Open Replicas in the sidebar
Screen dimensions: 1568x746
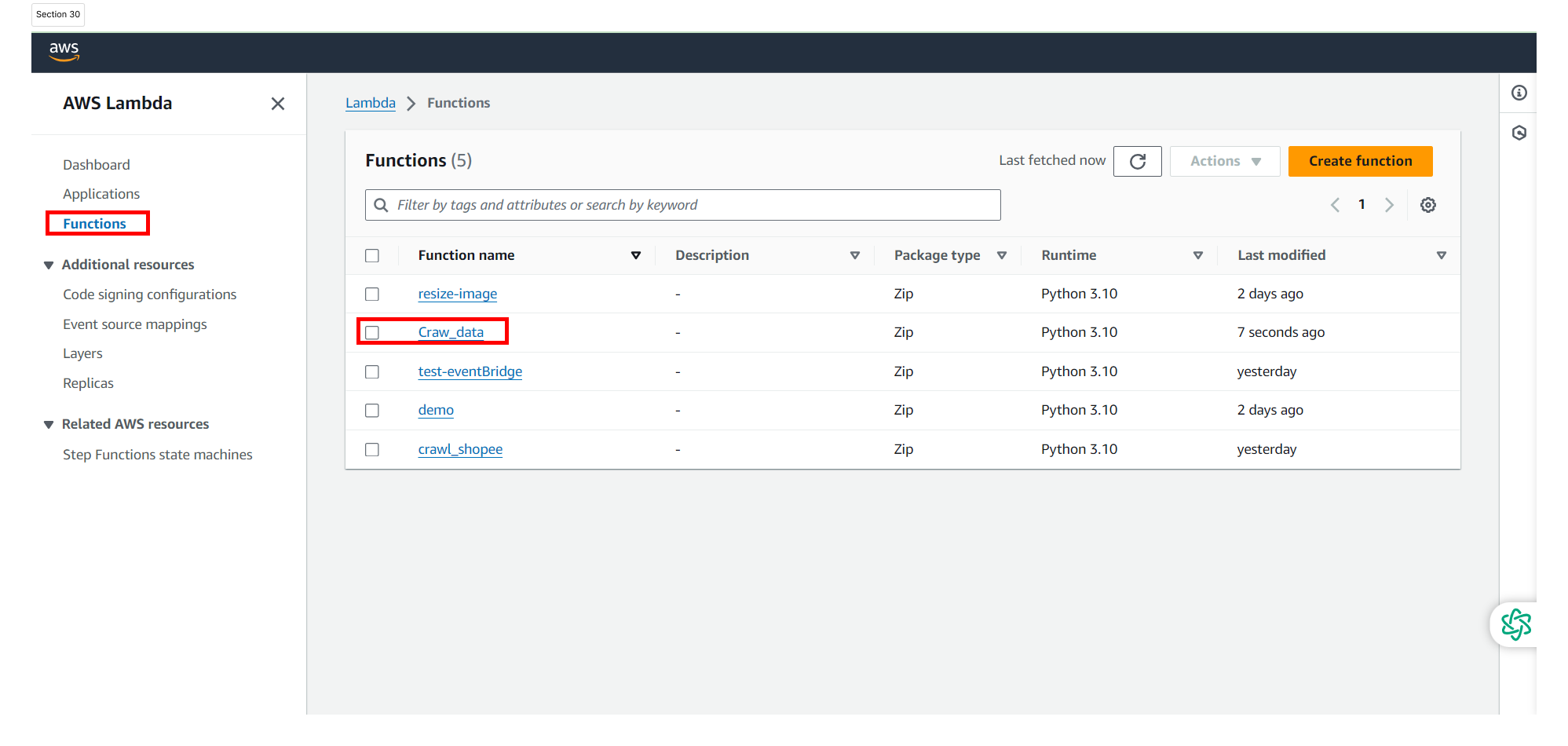pos(88,383)
